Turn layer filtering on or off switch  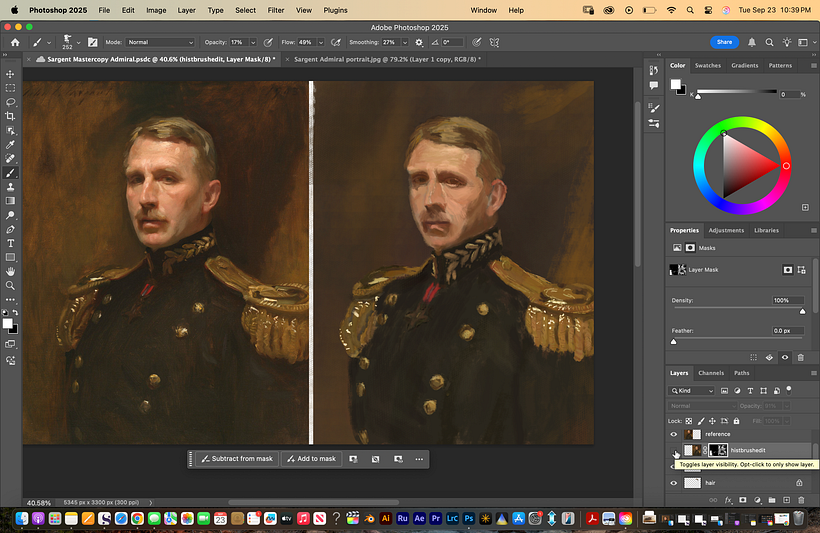click(789, 390)
